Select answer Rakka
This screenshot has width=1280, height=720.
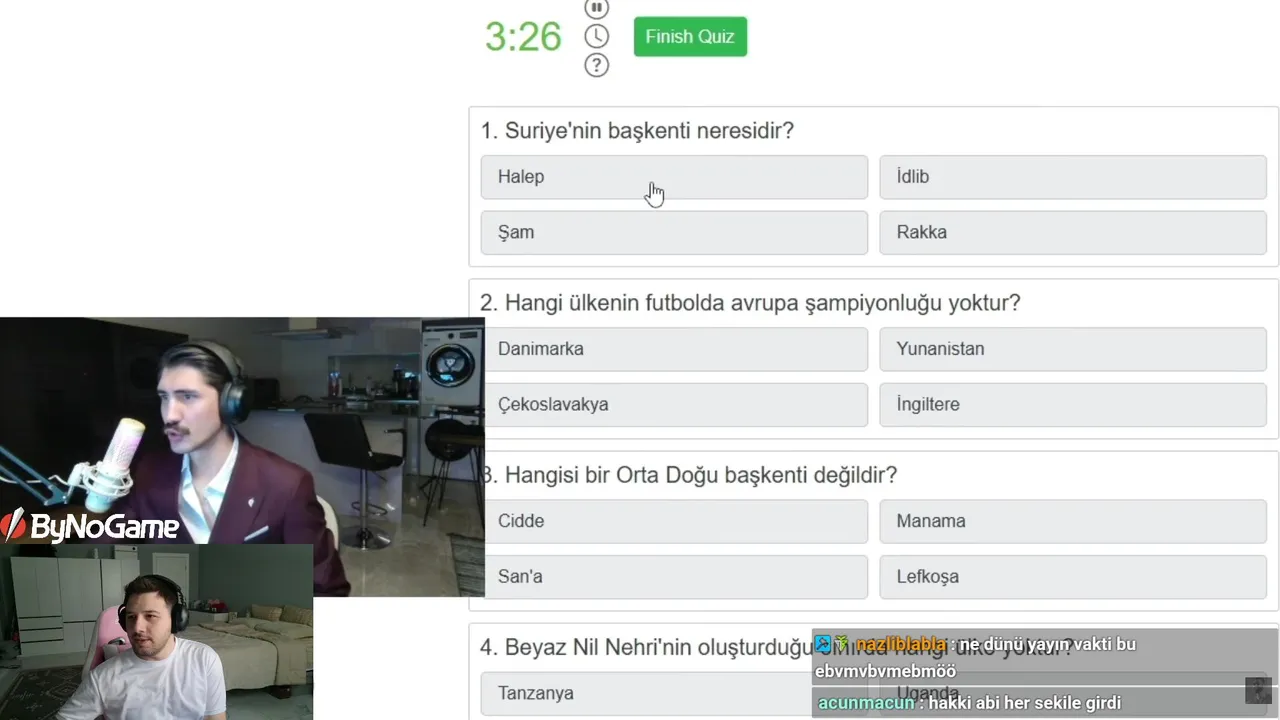pyautogui.click(x=1073, y=232)
